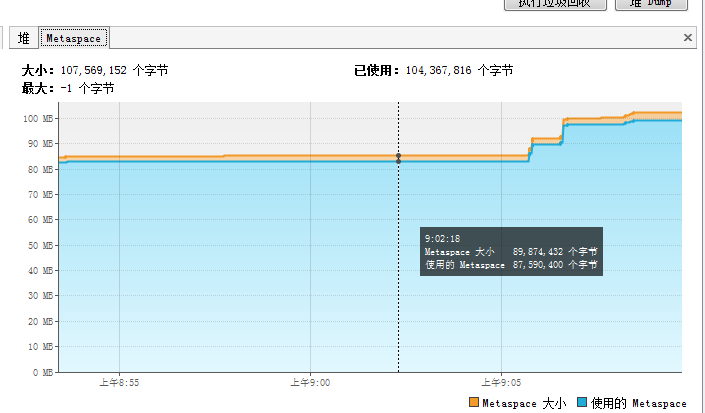The height and width of the screenshot is (413, 705).
Task: Click the 使用的 Metaspace legend label
Action: click(638, 403)
